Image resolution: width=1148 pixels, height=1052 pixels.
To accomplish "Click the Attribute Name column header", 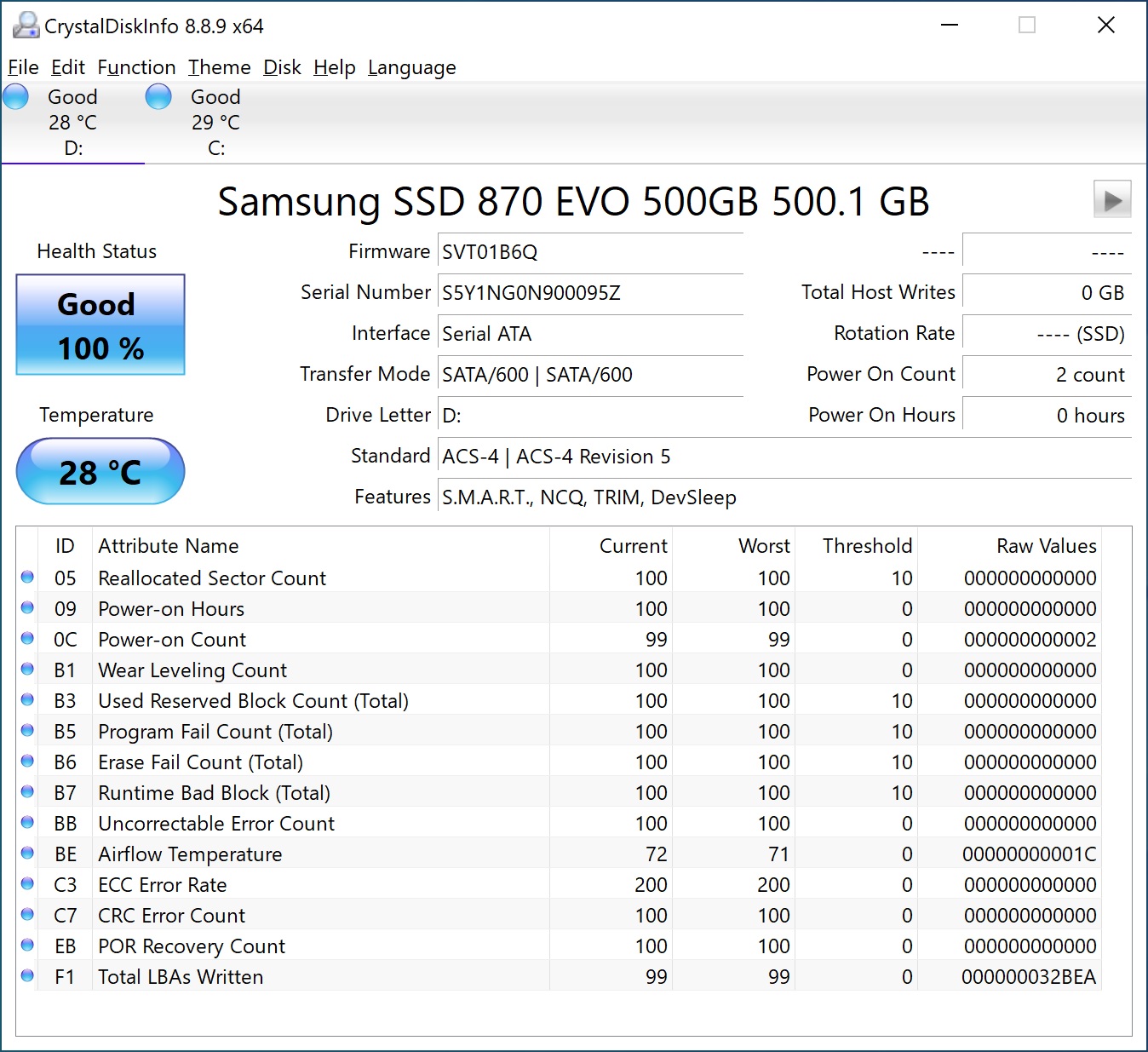I will pos(169,546).
